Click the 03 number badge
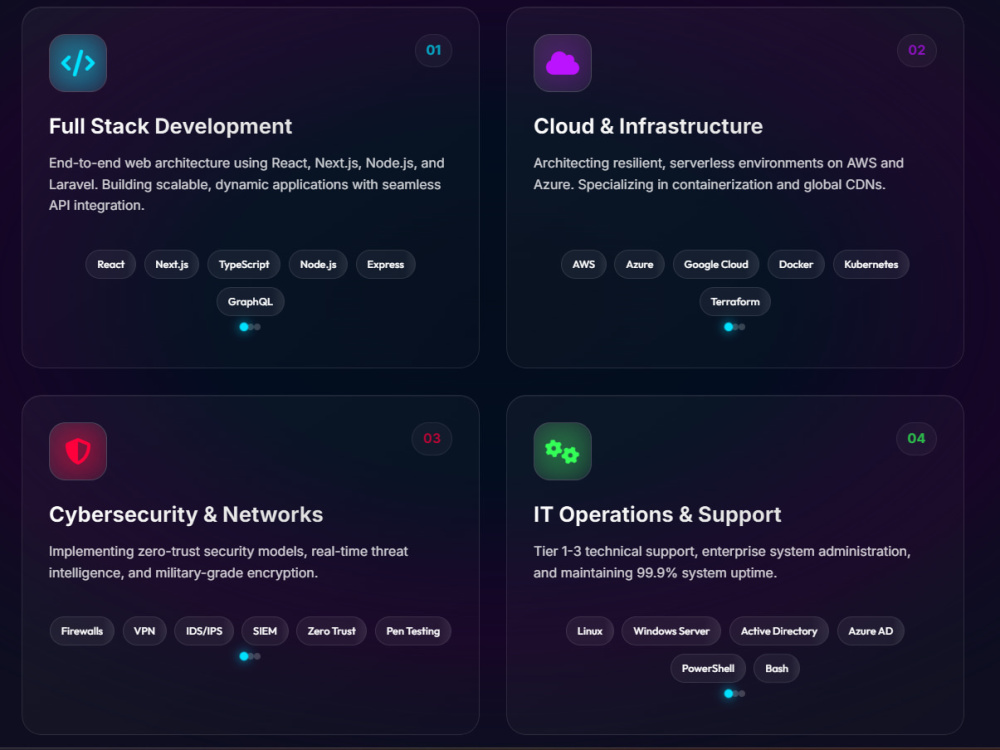This screenshot has height=750, width=1000. coord(432,438)
